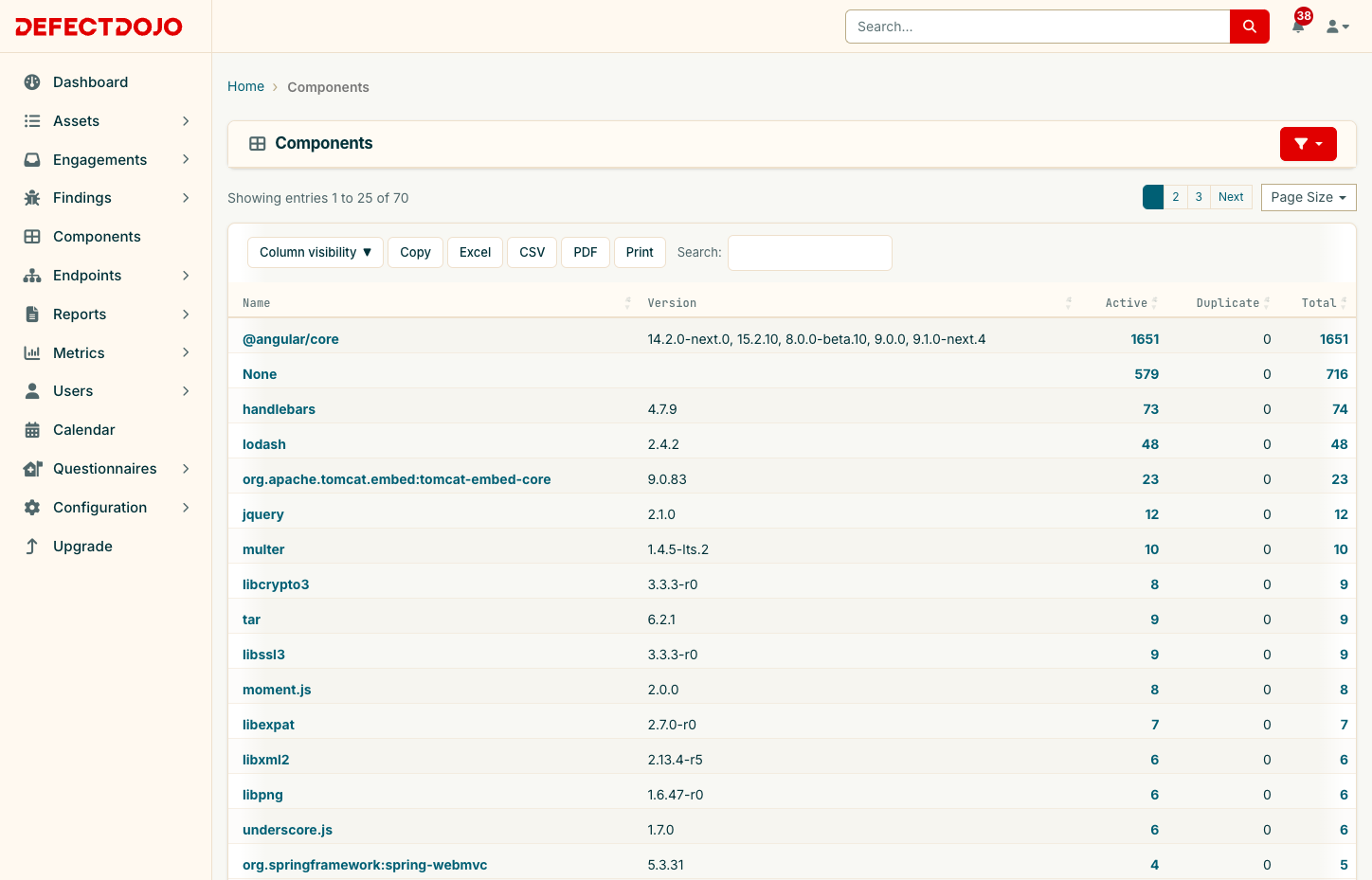Open the user account menu icon

coord(1338,27)
